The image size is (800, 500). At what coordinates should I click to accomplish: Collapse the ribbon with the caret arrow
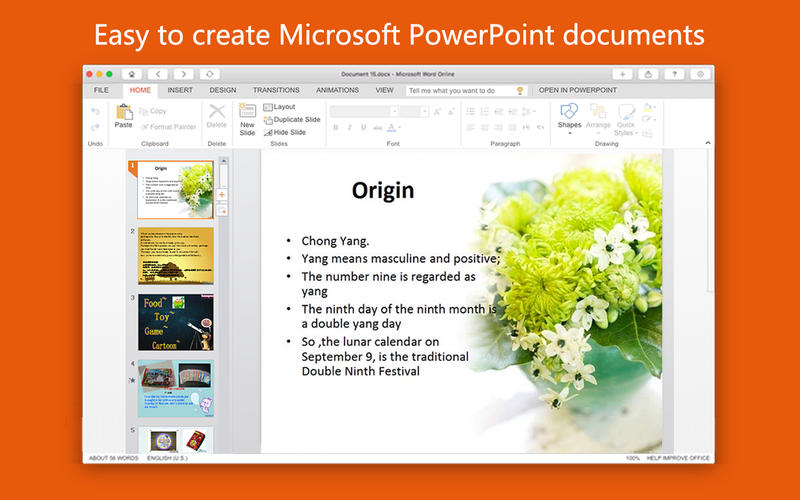(708, 143)
